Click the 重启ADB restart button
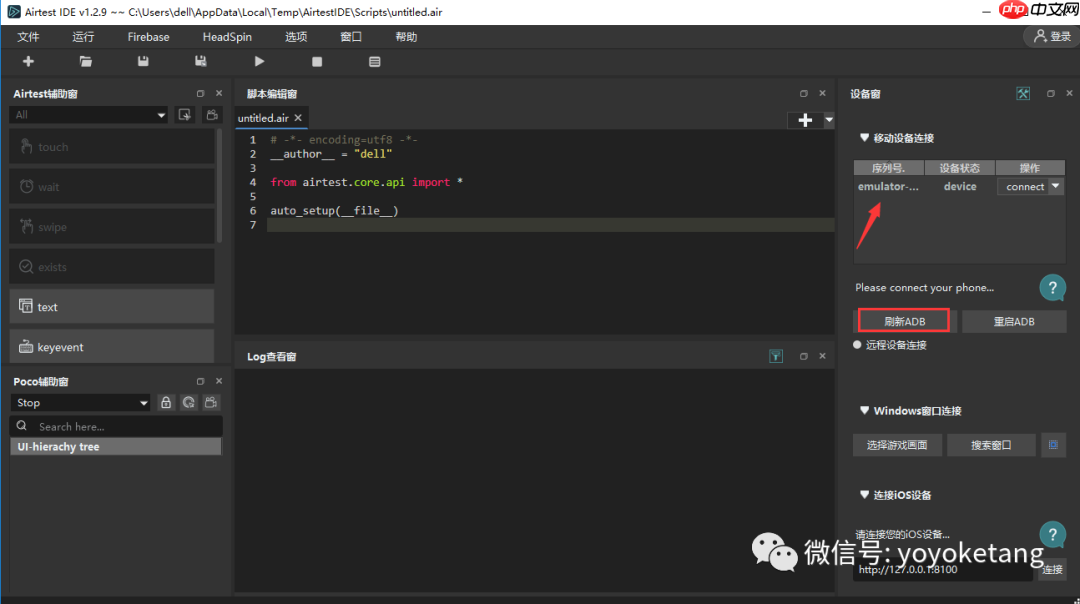 coord(1014,321)
